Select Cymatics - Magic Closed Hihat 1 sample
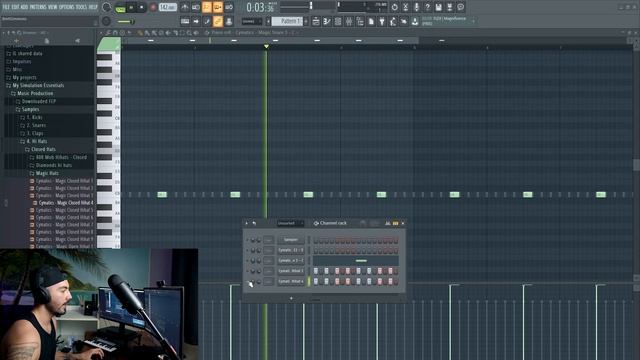This screenshot has height=360, width=640. [64, 181]
